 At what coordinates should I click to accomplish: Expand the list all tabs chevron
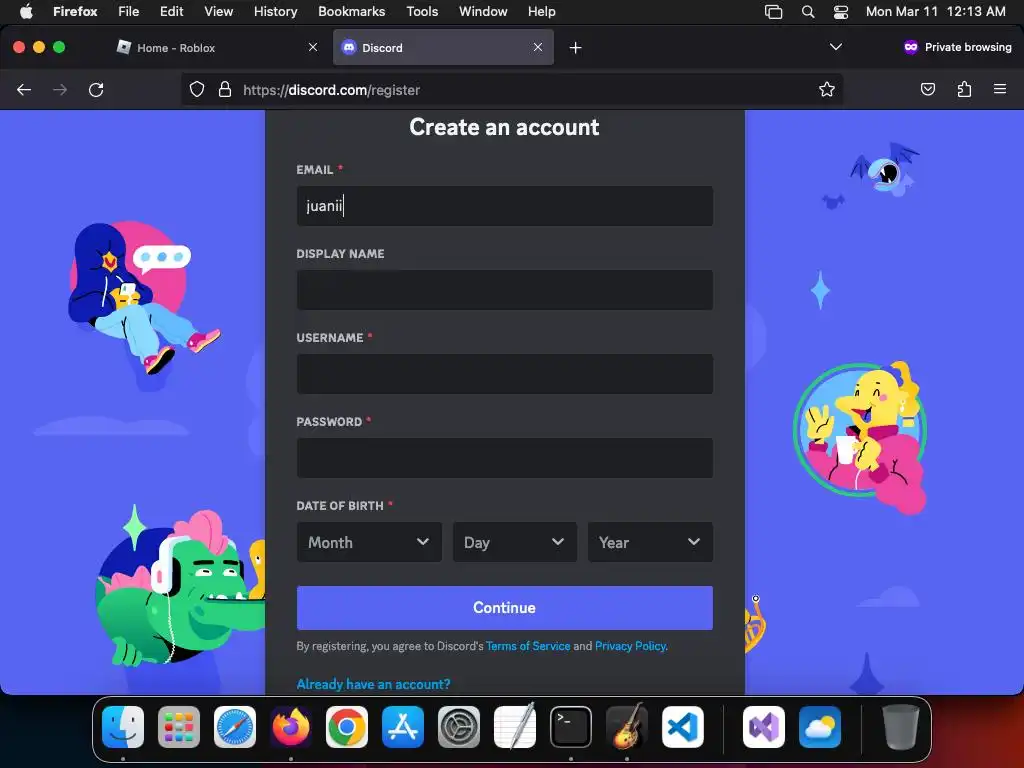835,47
